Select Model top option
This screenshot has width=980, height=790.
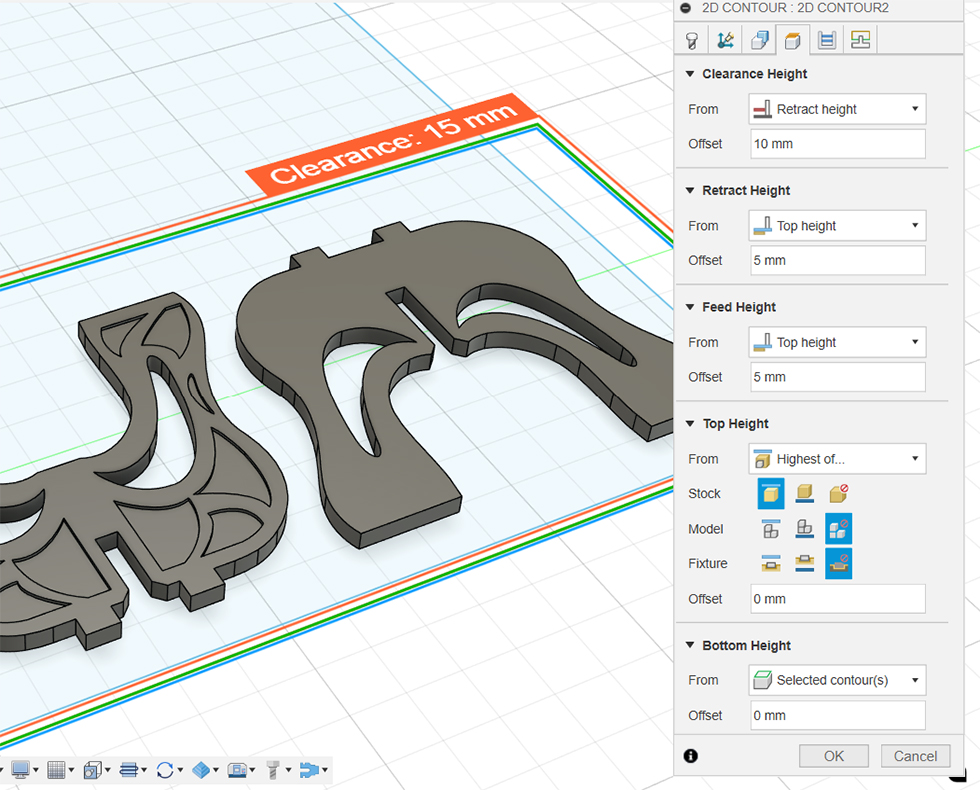click(771, 529)
